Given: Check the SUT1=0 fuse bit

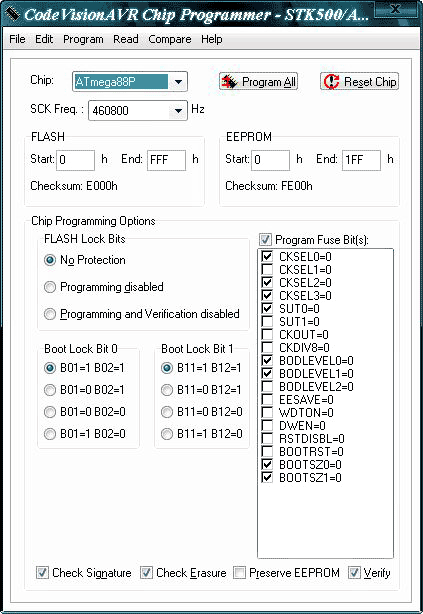Looking at the screenshot, I should tap(267, 321).
